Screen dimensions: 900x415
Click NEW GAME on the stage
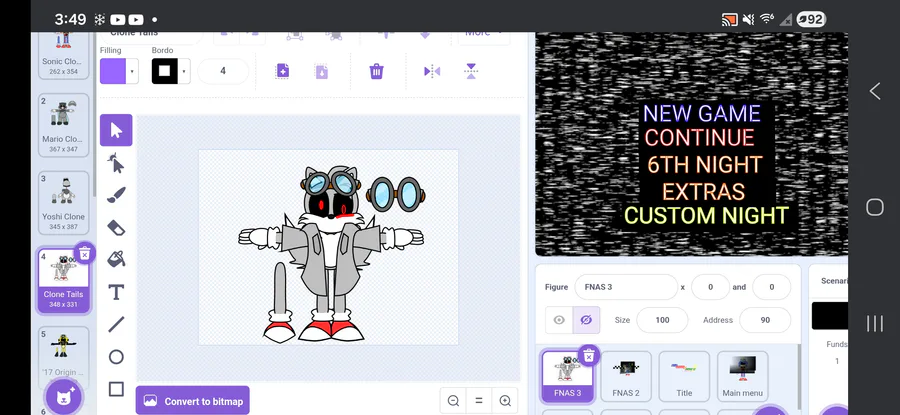[701, 114]
